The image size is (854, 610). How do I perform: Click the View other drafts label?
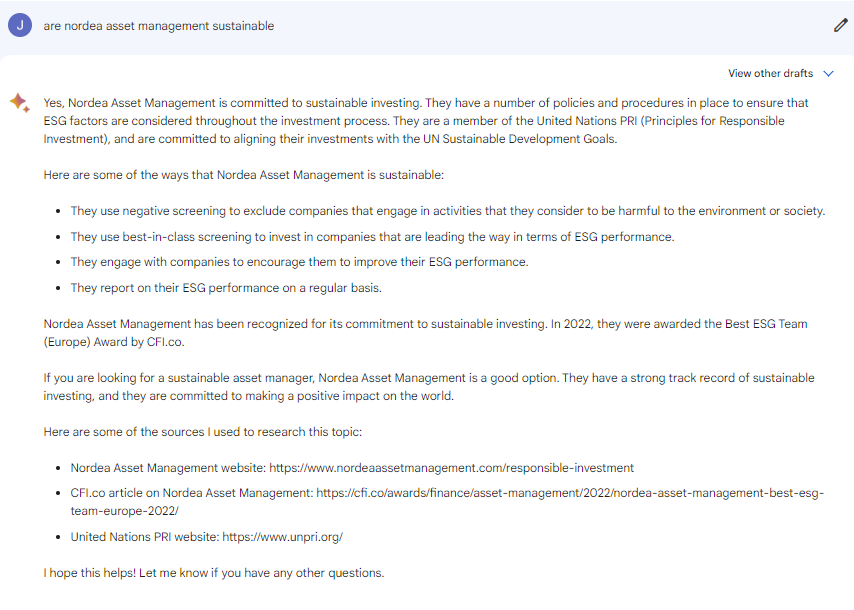click(x=770, y=74)
